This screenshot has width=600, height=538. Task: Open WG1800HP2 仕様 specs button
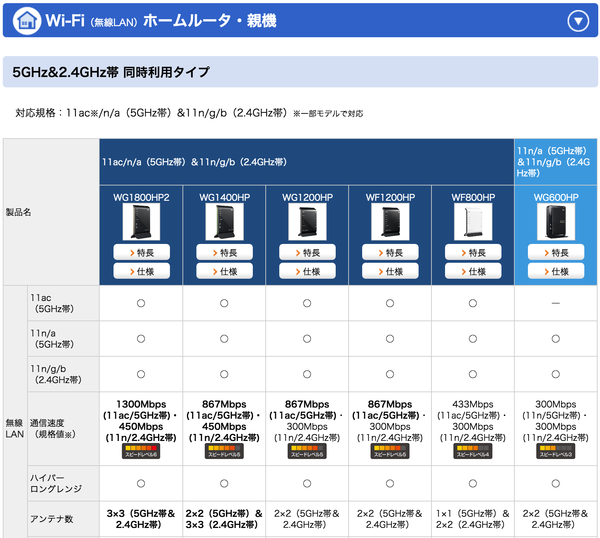click(x=141, y=271)
